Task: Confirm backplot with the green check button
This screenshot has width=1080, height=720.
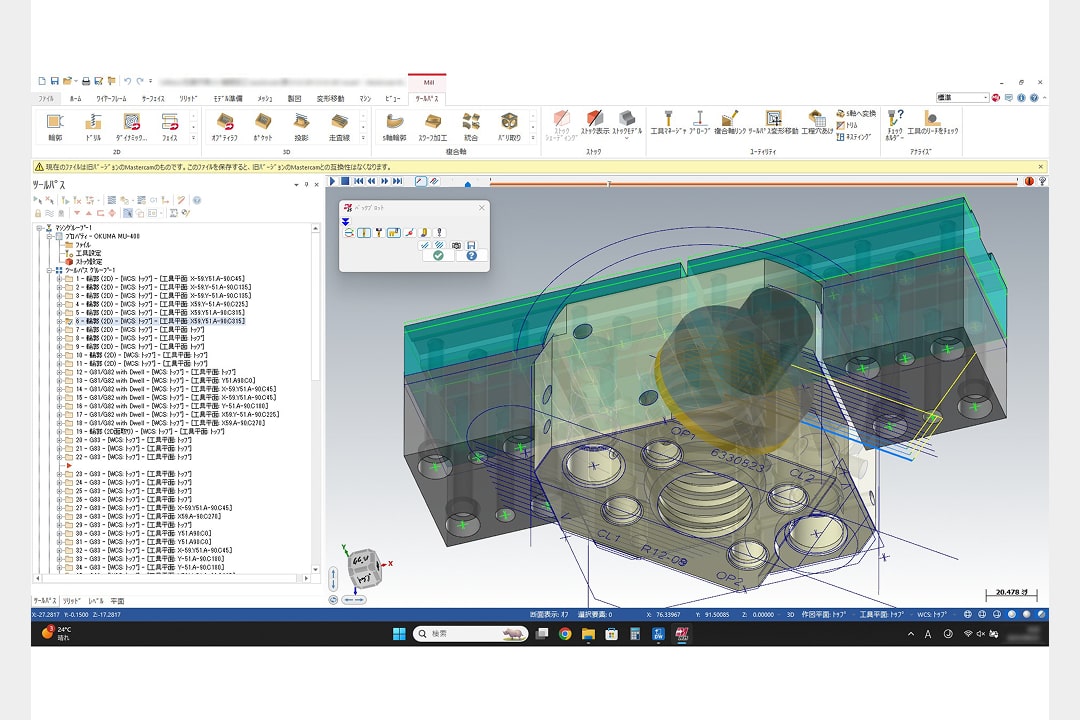Action: pos(438,255)
